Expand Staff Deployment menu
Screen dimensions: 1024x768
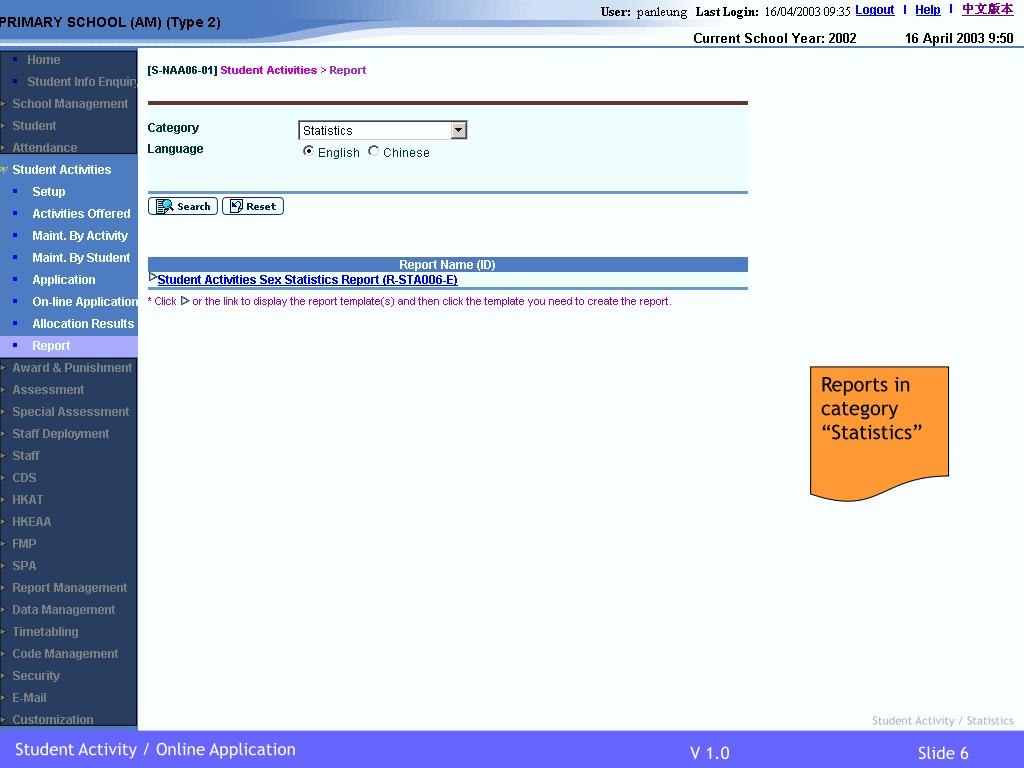point(61,434)
